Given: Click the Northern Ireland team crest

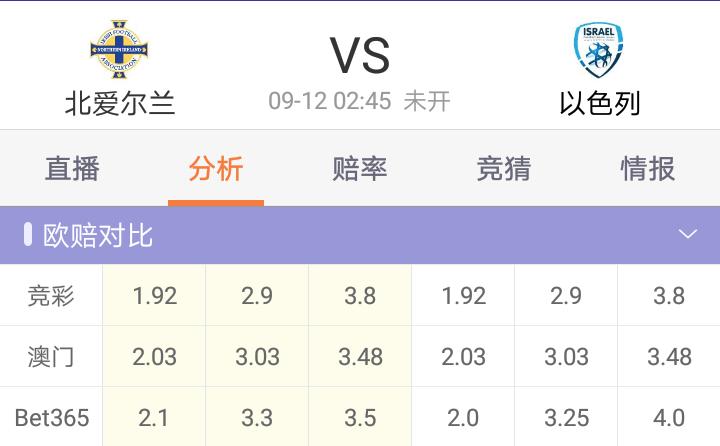Looking at the screenshot, I should tap(120, 50).
